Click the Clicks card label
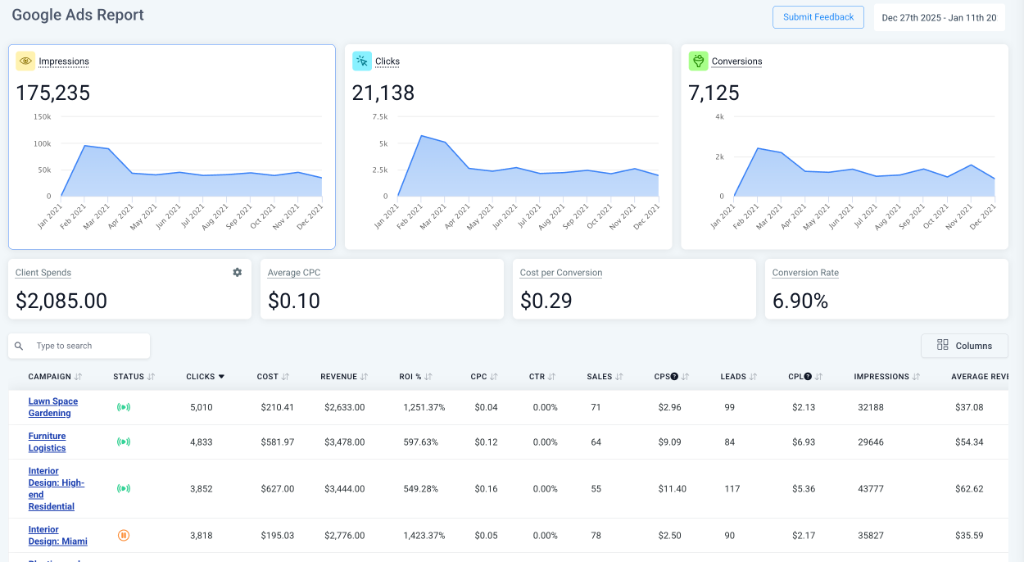 click(x=387, y=61)
